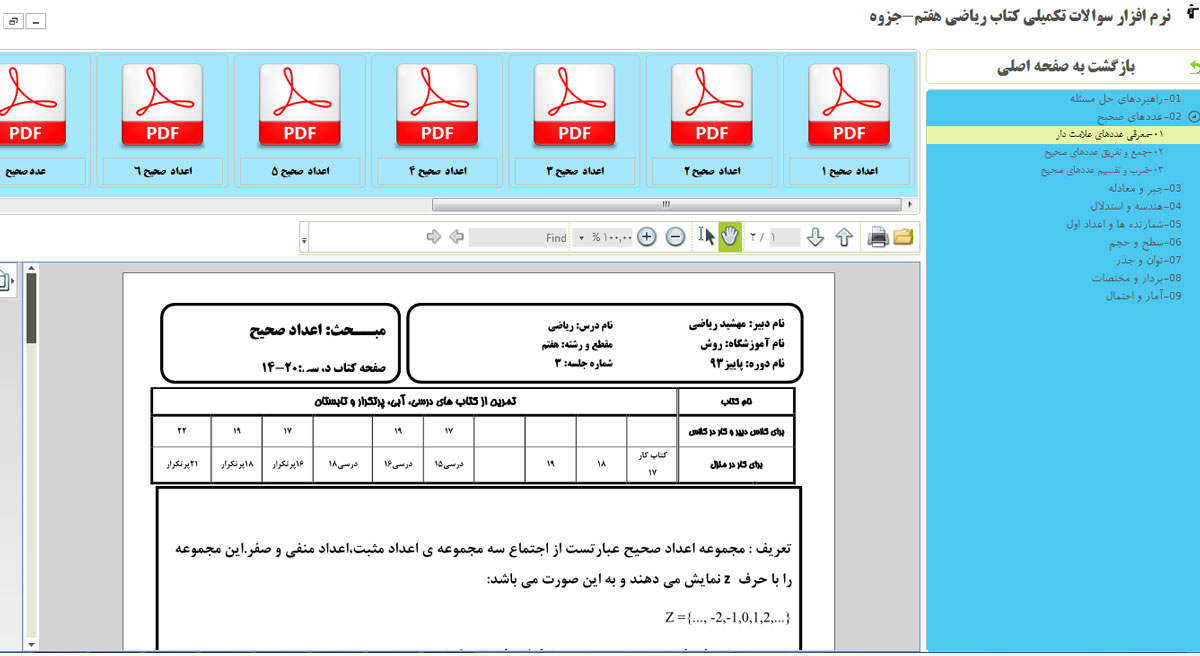
Task: Click the page number input box
Action: tap(785, 238)
